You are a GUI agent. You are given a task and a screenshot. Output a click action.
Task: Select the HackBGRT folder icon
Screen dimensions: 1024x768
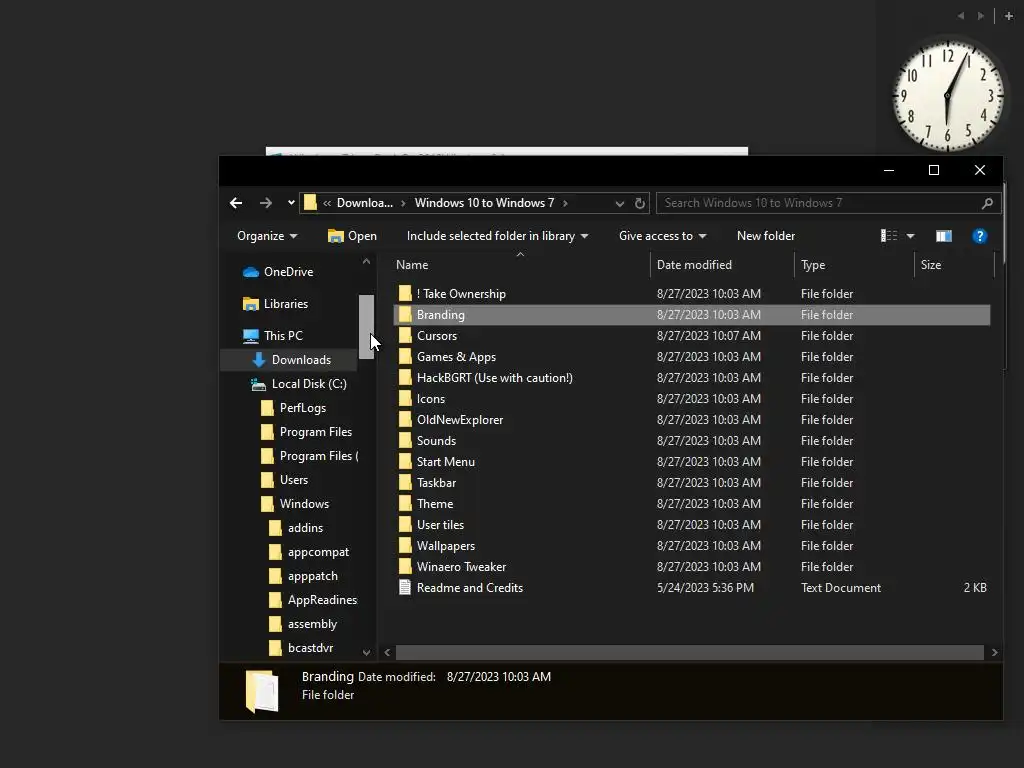click(406, 377)
